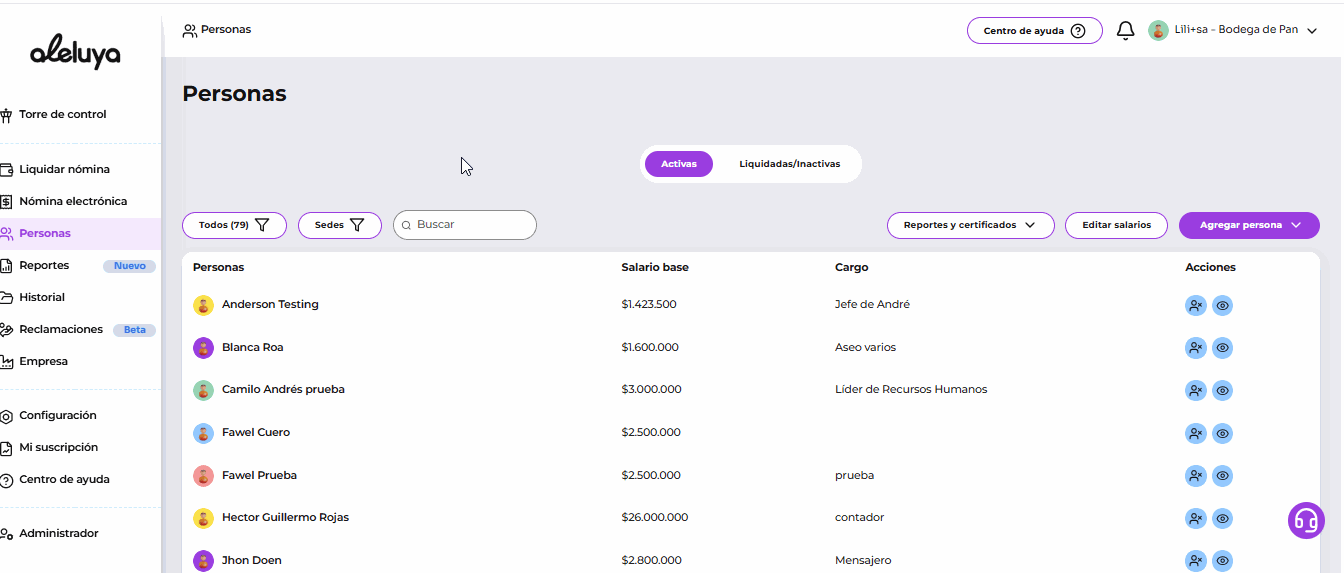Go to Nómina electrónica in sidebar
Image resolution: width=1344 pixels, height=573 pixels.
tap(72, 202)
